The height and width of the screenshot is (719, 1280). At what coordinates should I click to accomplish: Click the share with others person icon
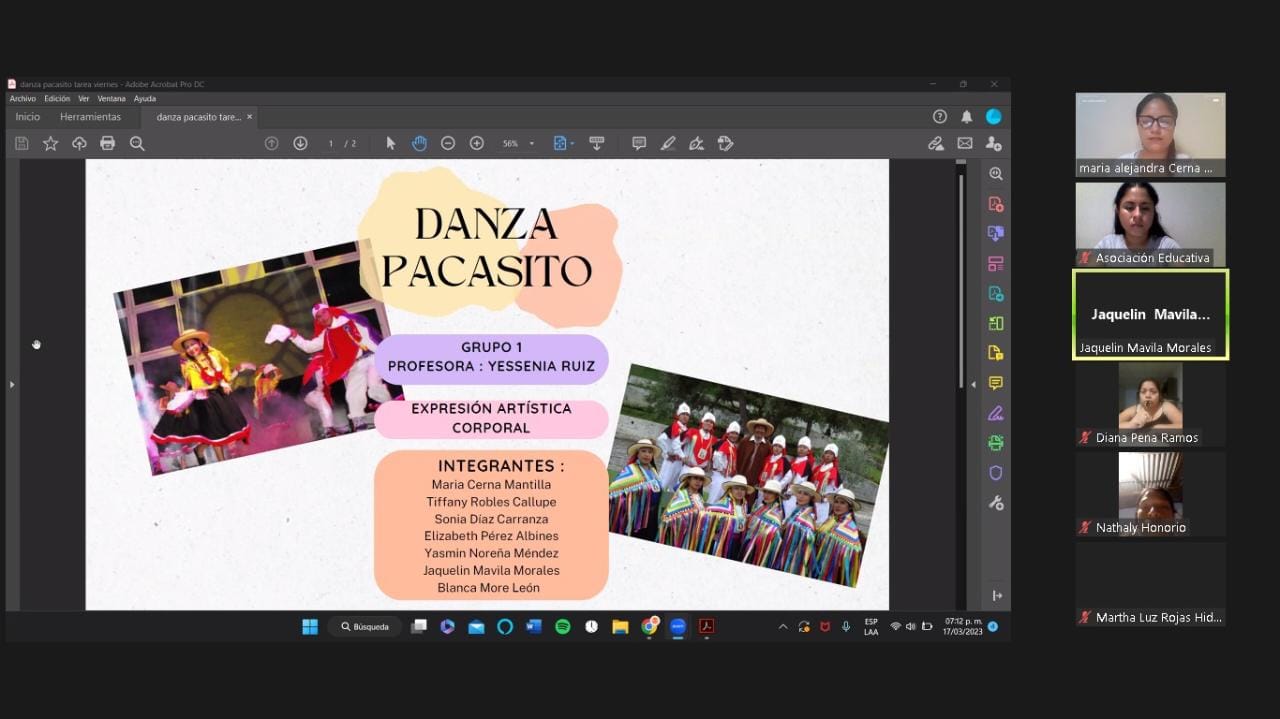pyautogui.click(x=994, y=143)
